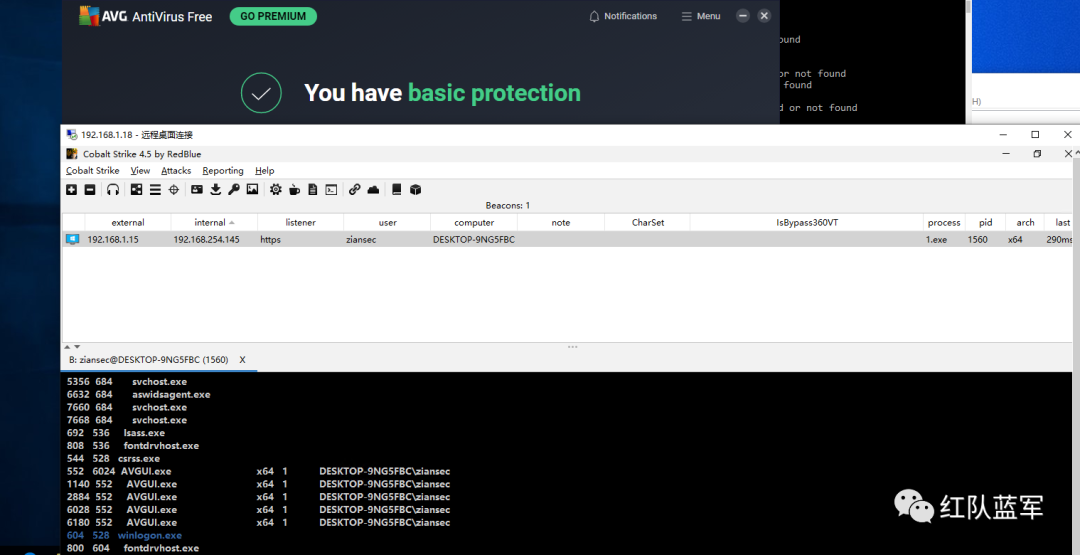Click the Office macro document toolbar icon

[313, 189]
